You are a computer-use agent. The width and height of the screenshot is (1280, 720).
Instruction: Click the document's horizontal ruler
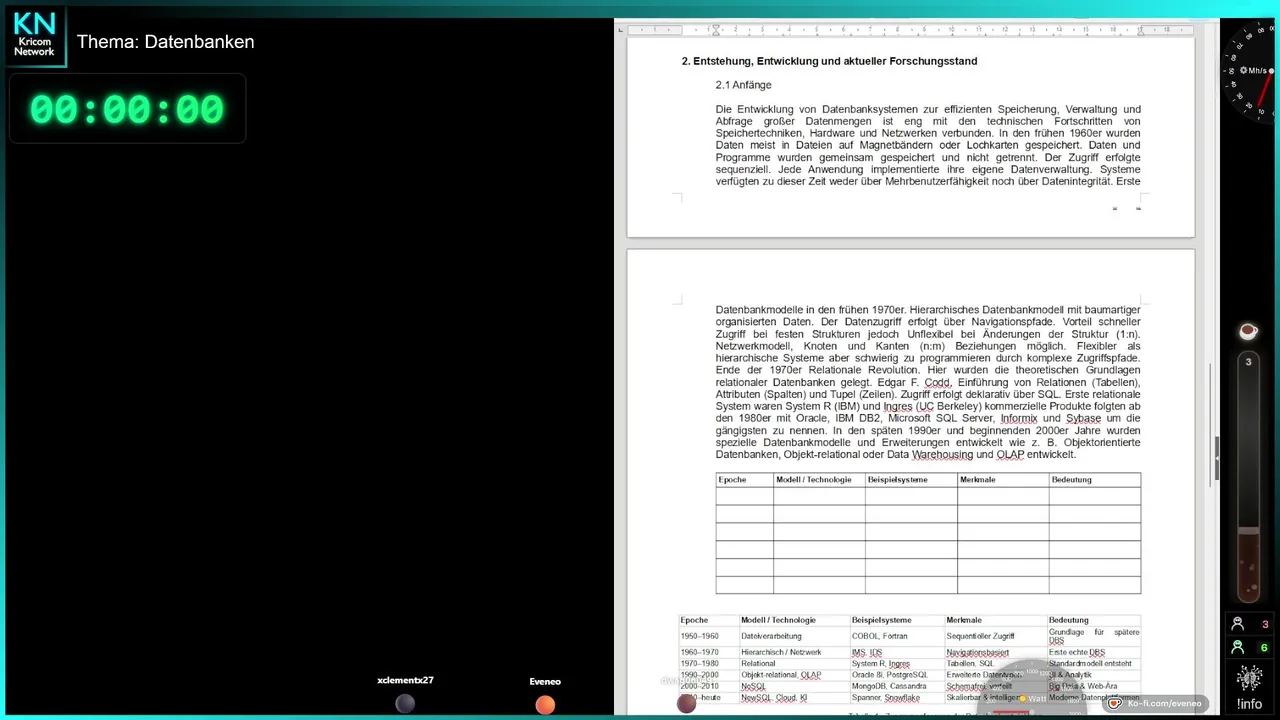pos(910,30)
